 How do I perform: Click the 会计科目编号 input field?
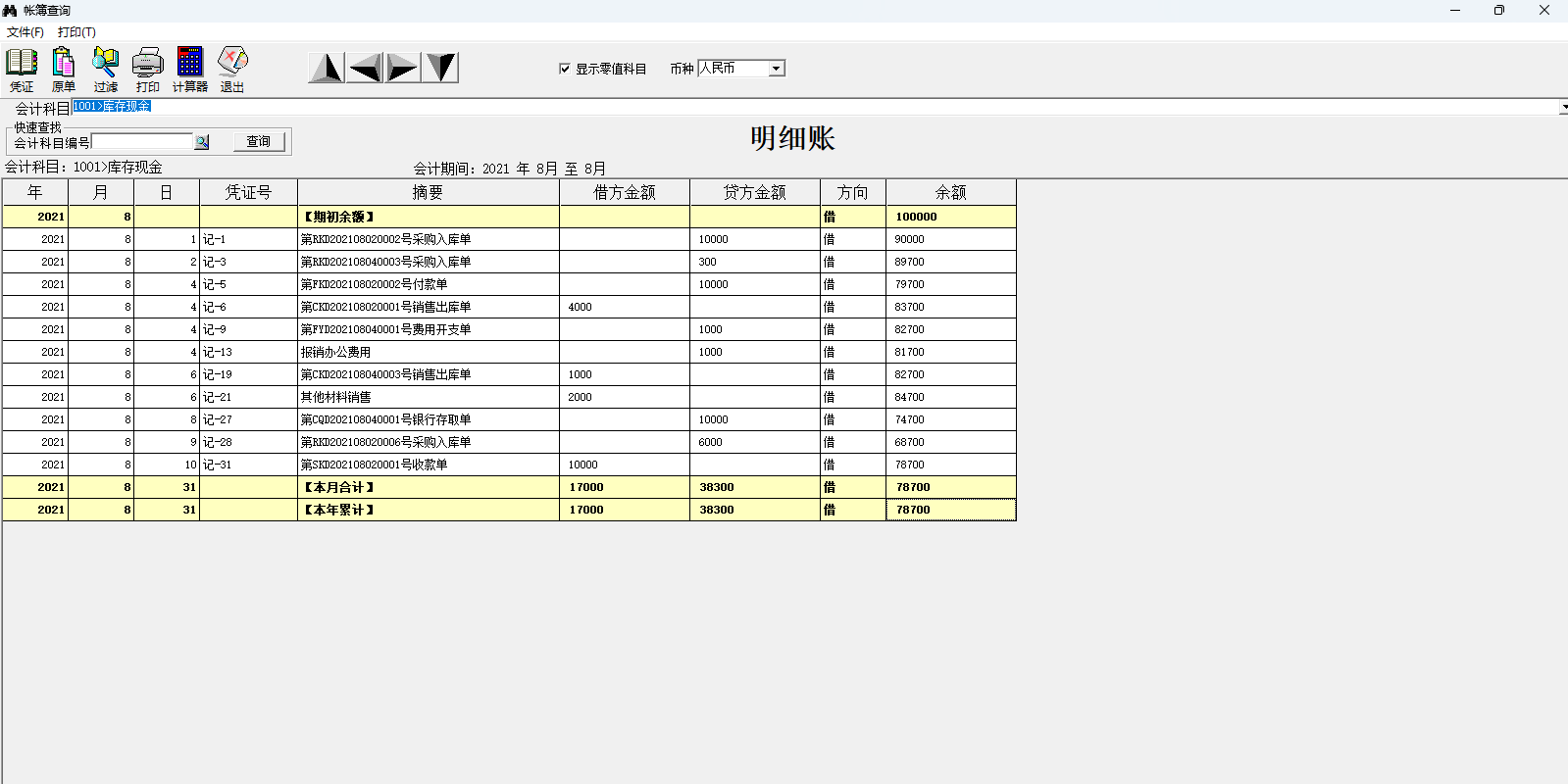(x=142, y=142)
